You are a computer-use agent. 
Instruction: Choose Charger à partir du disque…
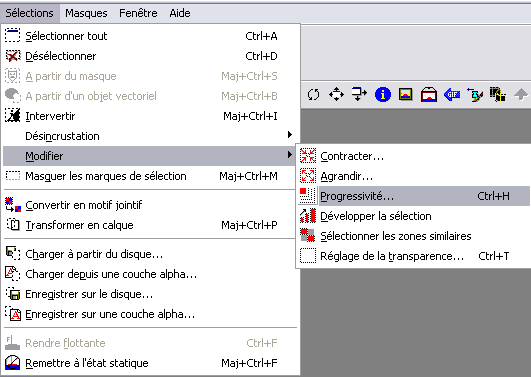tap(150, 254)
